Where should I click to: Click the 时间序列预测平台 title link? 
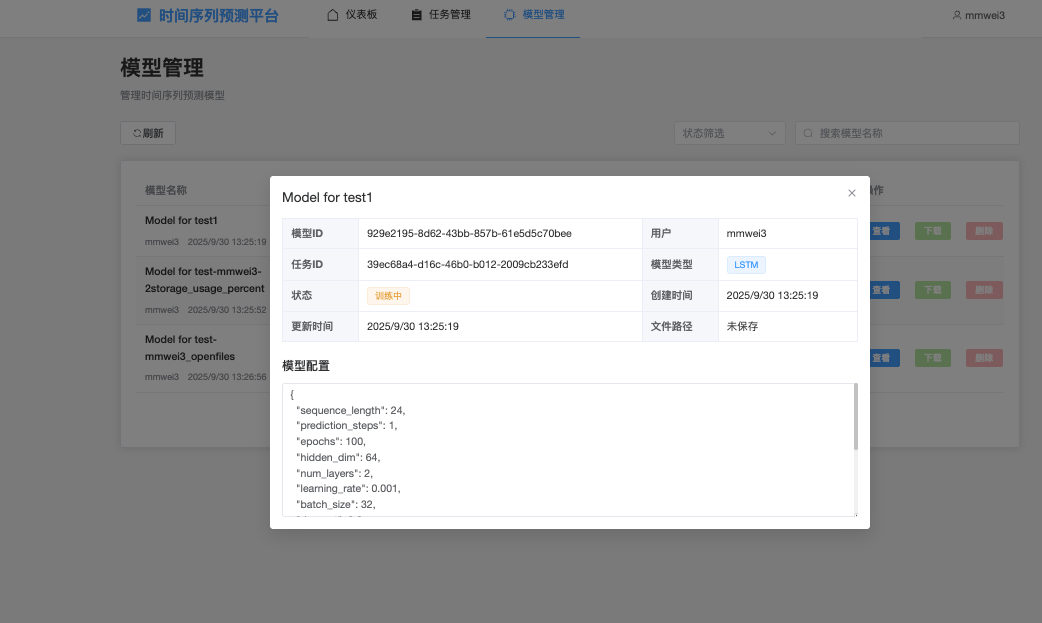coord(219,15)
